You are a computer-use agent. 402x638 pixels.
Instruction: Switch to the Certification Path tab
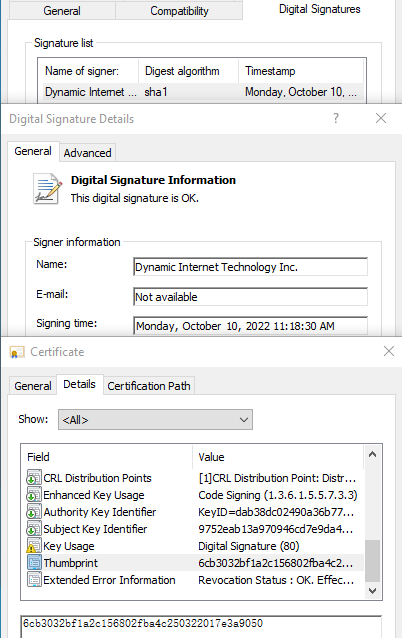pos(149,386)
